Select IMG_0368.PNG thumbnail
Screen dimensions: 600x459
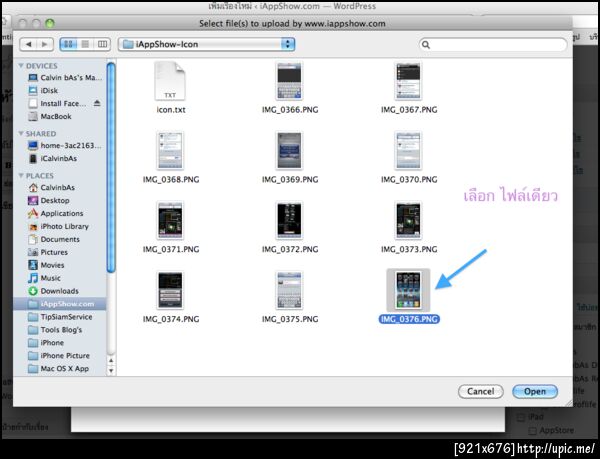tap(170, 151)
